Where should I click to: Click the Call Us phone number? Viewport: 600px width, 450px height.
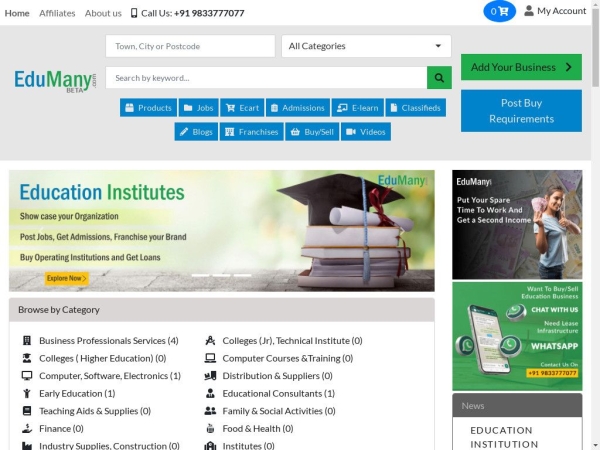(x=209, y=13)
